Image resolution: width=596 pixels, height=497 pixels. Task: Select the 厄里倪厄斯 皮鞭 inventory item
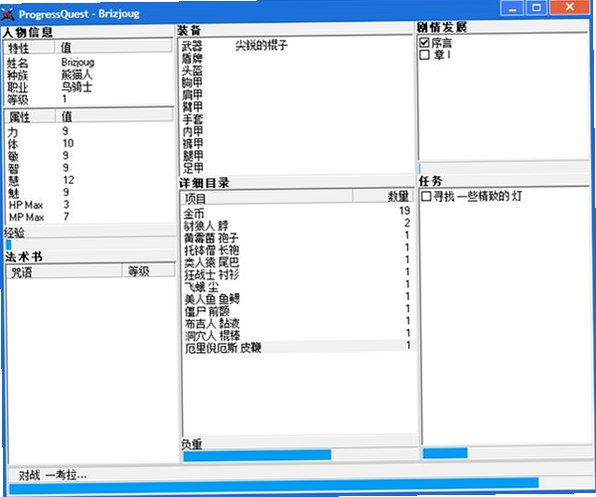(x=297, y=347)
